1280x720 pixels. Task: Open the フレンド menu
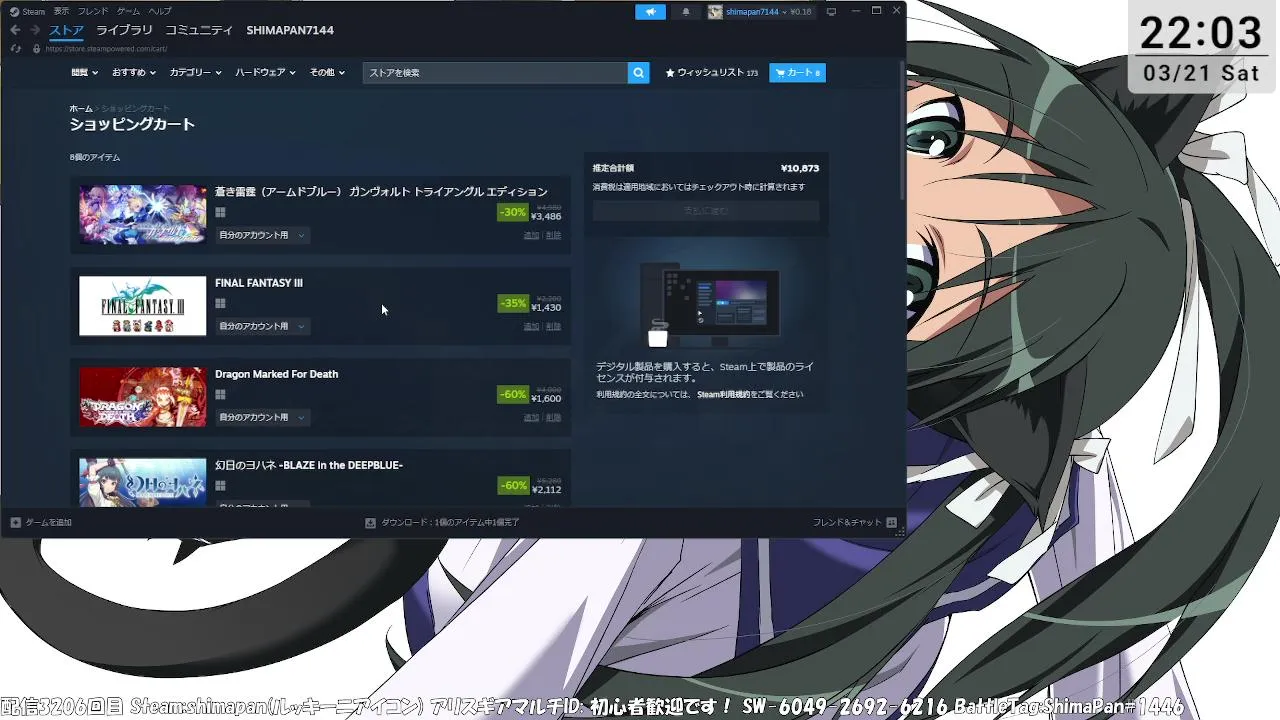[93, 12]
